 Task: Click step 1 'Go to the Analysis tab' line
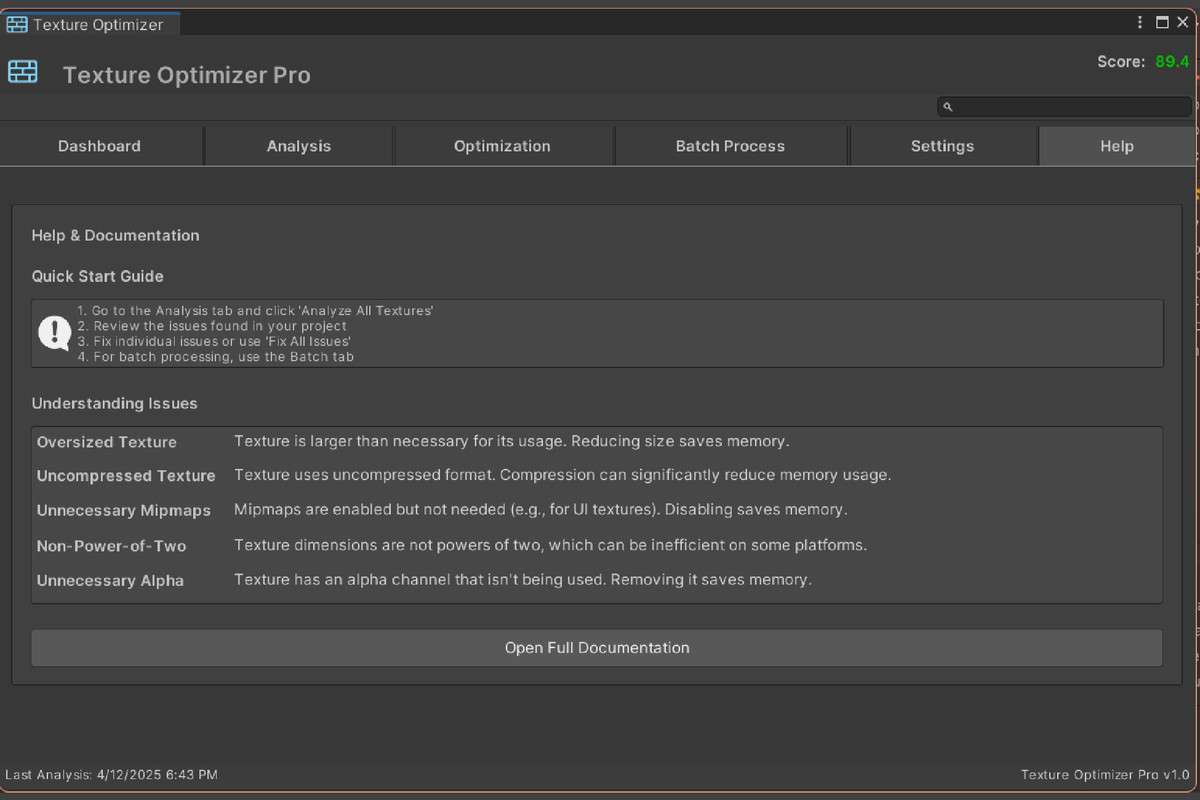click(255, 311)
